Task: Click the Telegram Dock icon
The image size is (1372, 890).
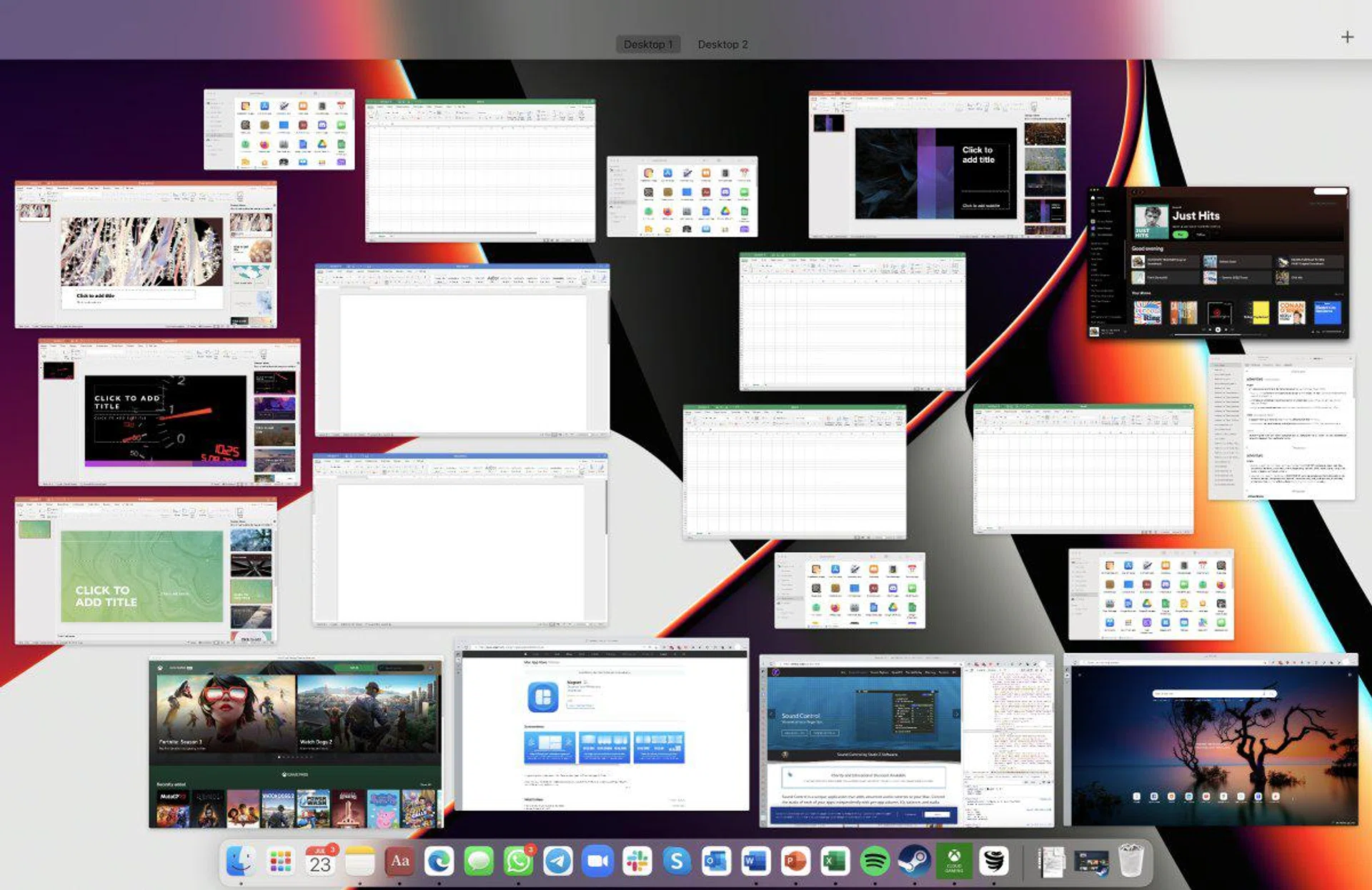Action: coord(558,861)
